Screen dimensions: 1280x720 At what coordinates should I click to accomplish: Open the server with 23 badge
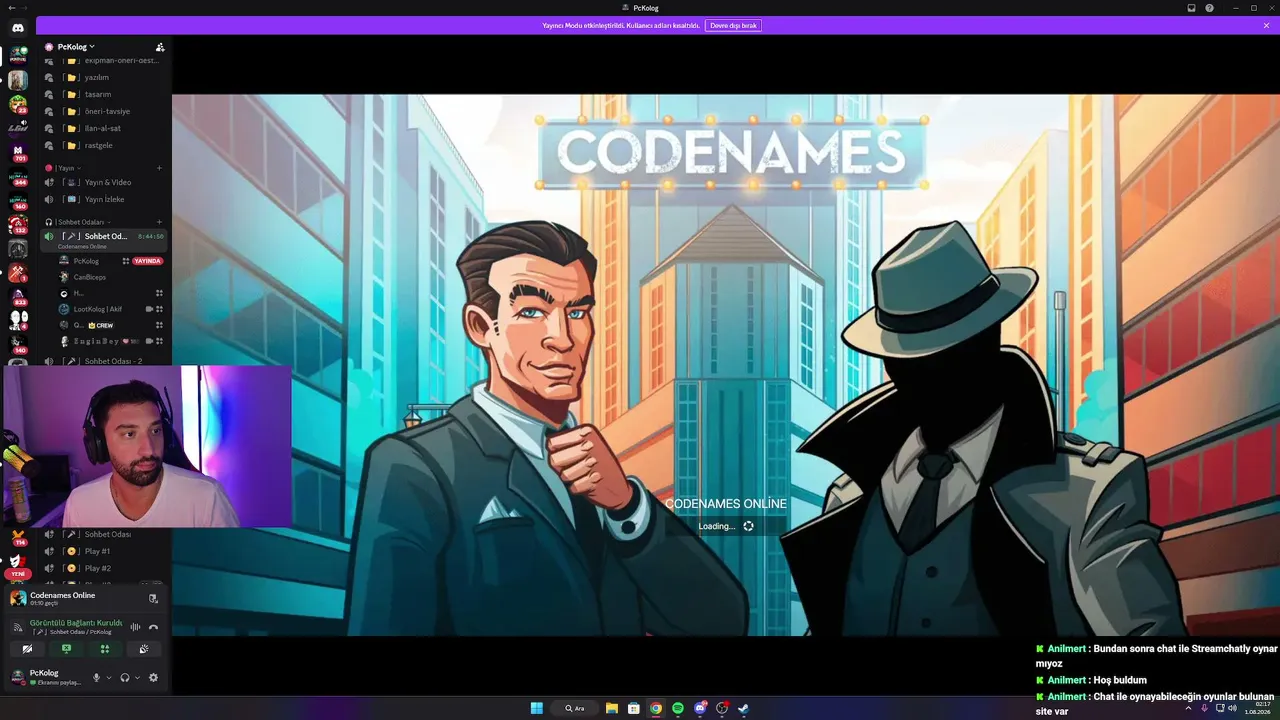coord(18,104)
